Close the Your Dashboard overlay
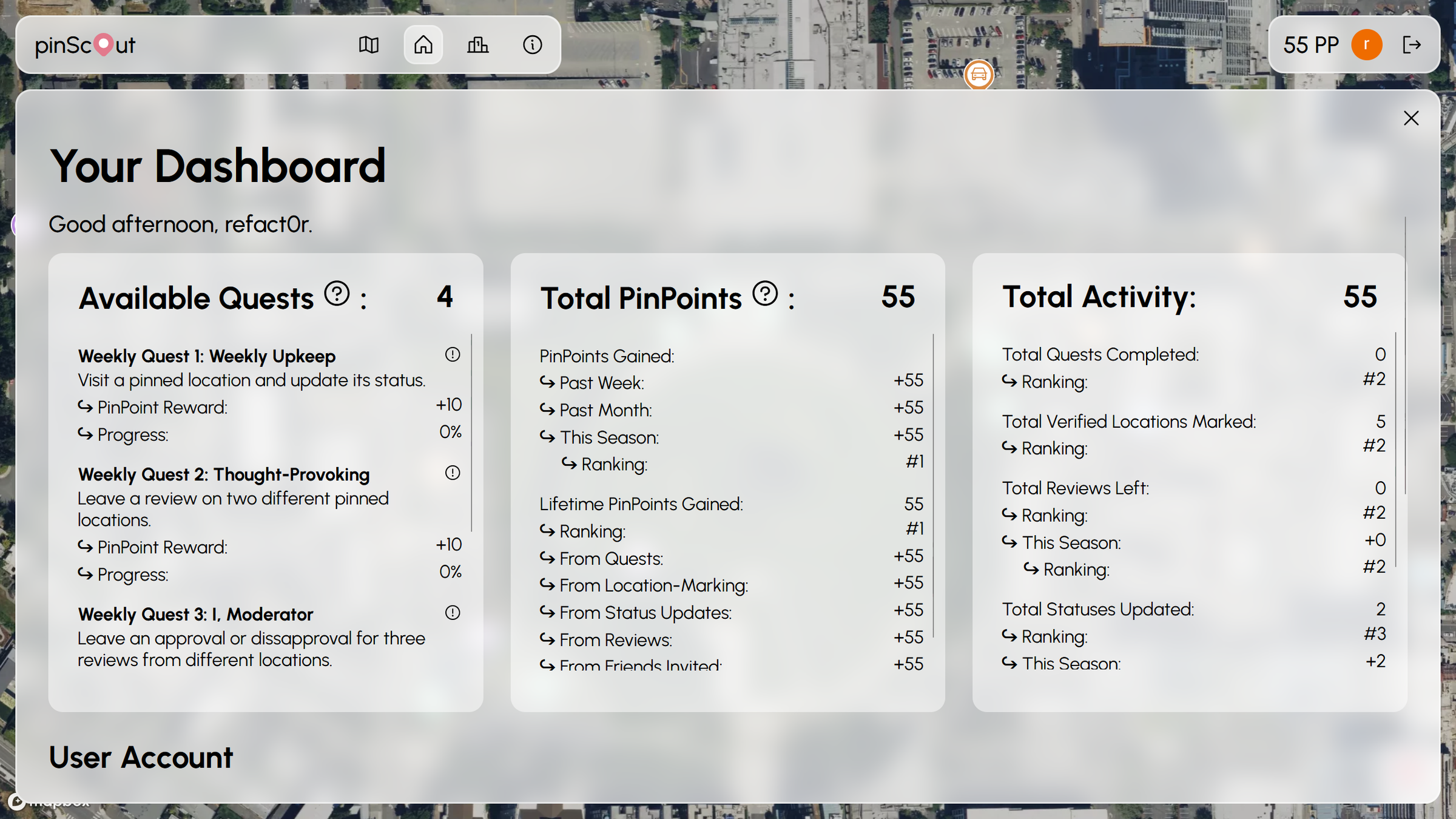The width and height of the screenshot is (1456, 819). tap(1412, 118)
